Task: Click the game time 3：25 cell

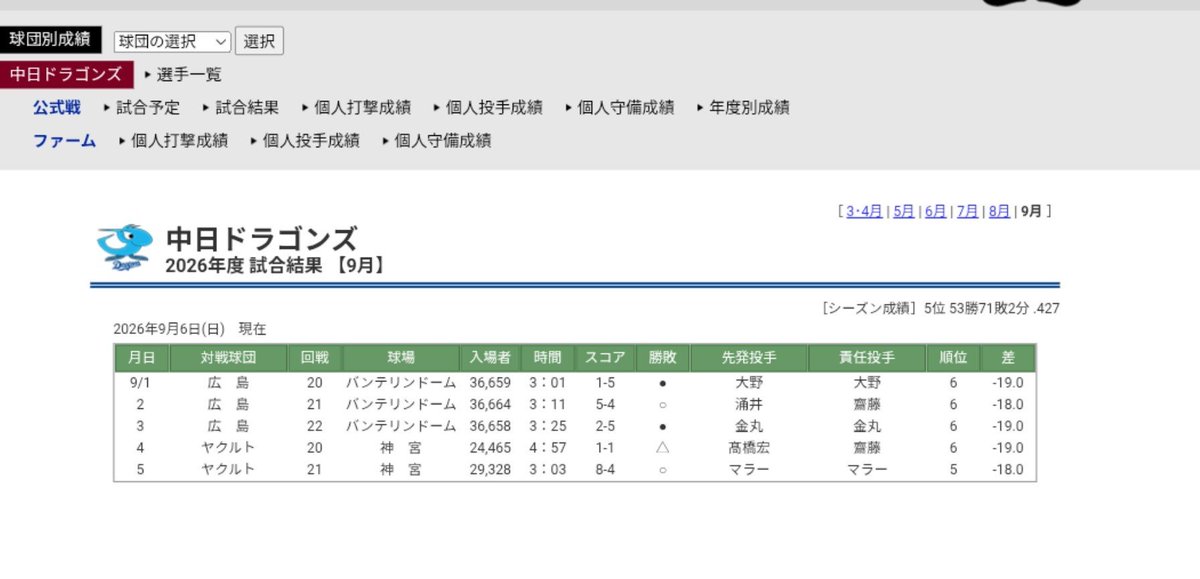Action: tap(547, 426)
